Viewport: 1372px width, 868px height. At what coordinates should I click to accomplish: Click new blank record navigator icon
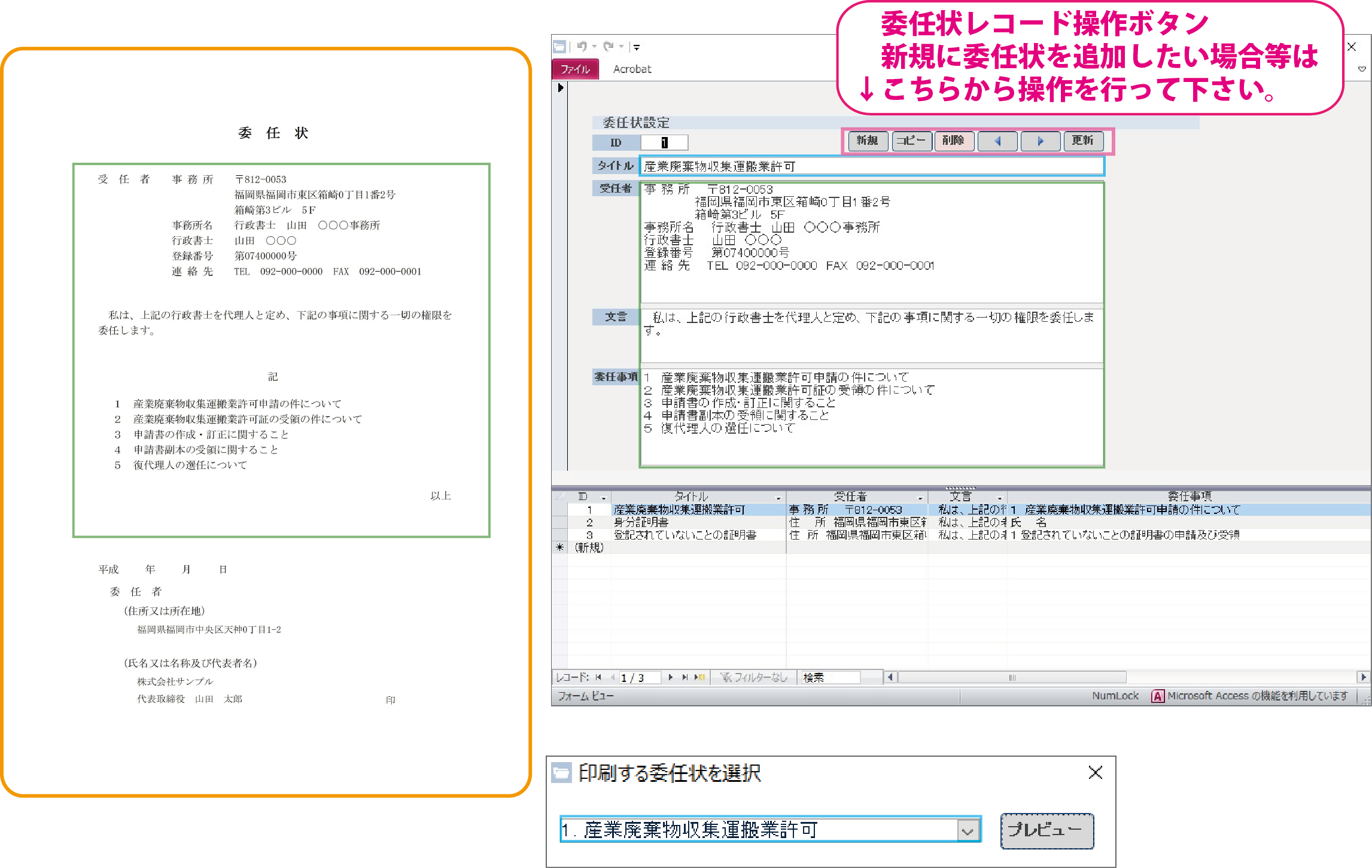pyautogui.click(x=699, y=677)
